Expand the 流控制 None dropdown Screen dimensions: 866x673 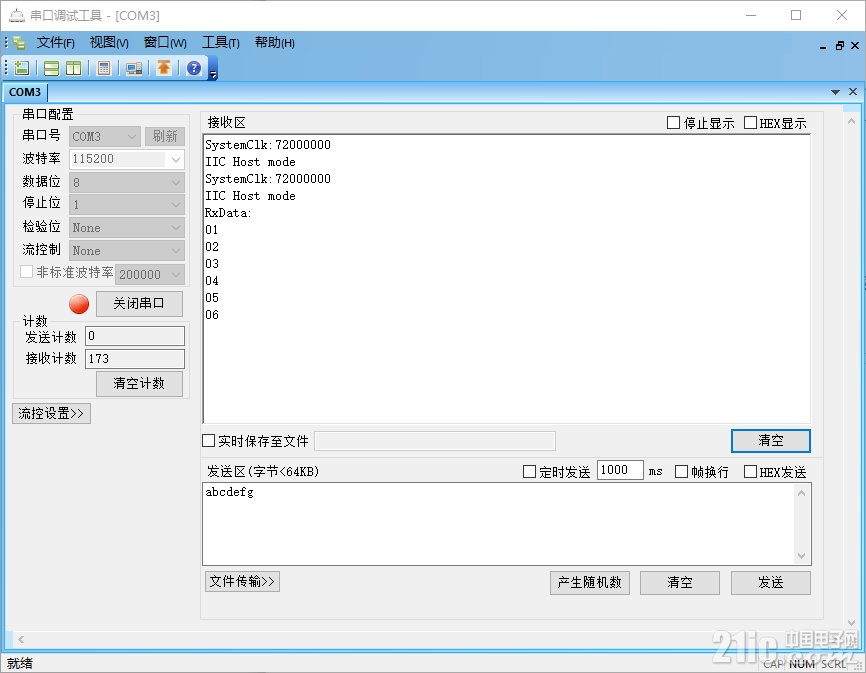click(176, 251)
